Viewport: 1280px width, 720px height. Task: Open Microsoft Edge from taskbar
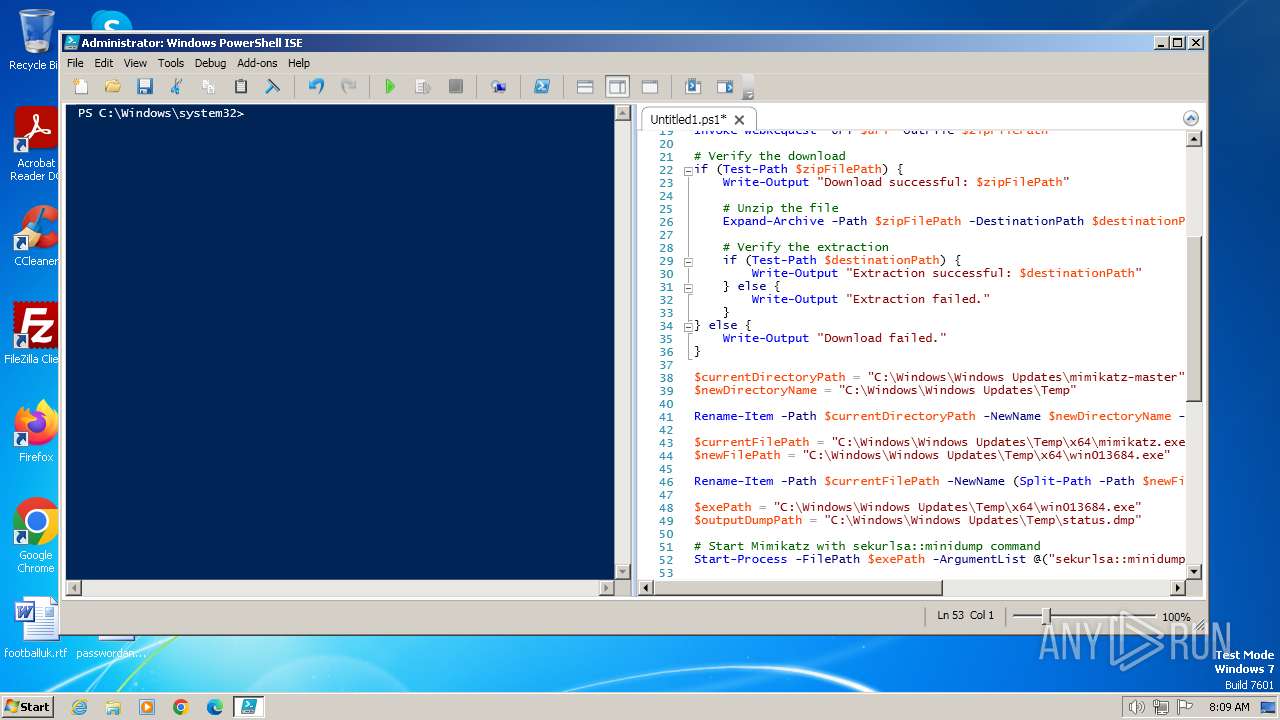point(215,707)
